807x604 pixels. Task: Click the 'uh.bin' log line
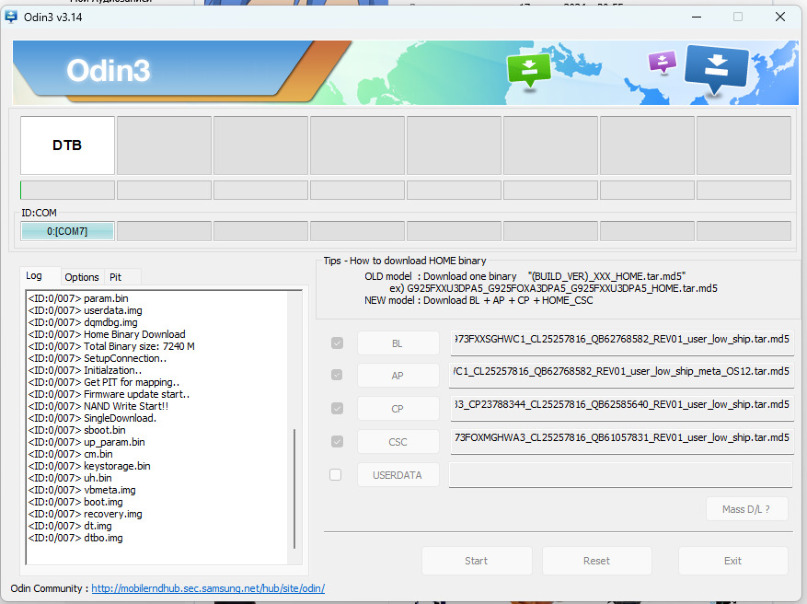pos(69,478)
